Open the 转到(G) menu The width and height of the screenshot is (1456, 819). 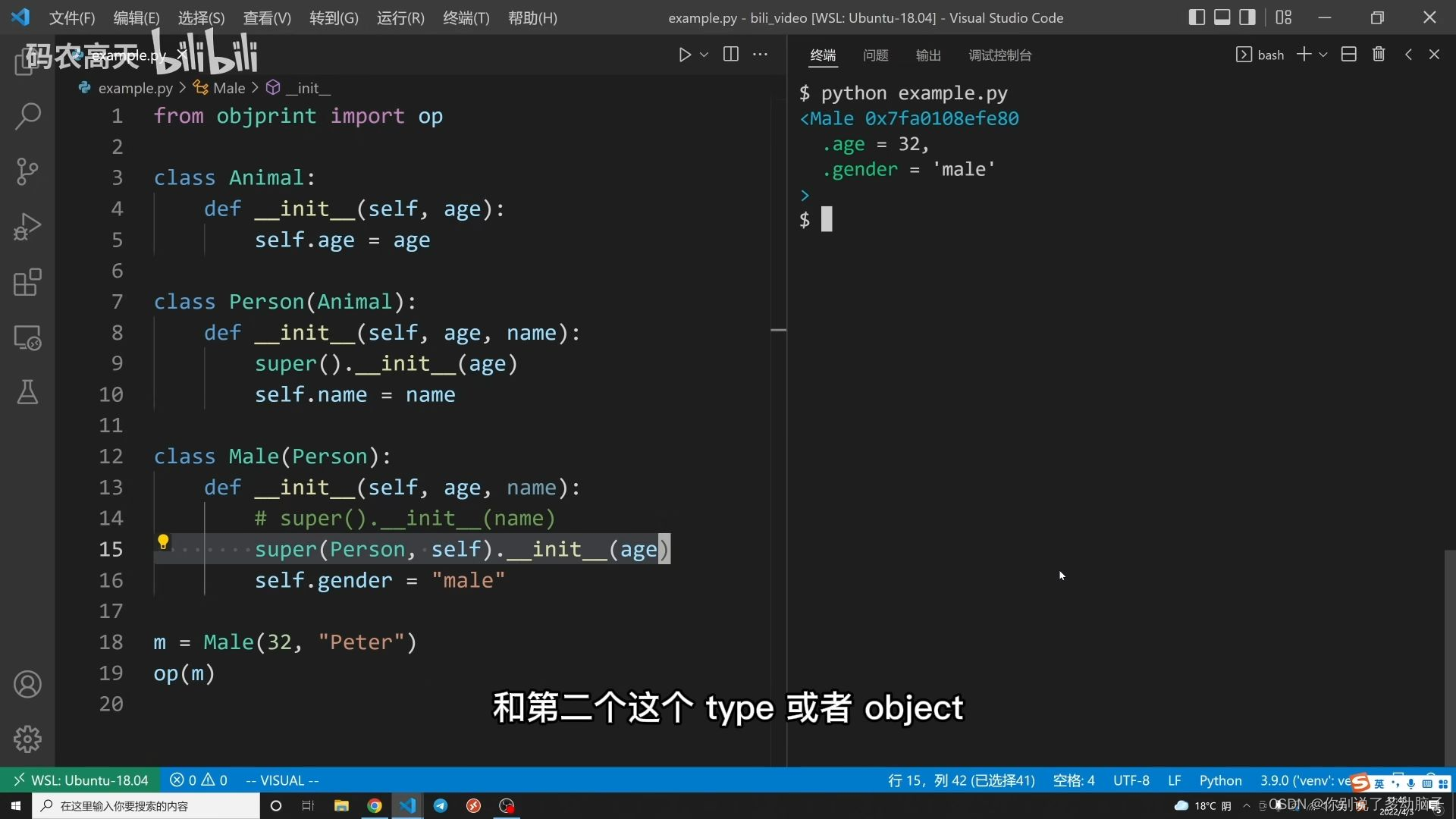coord(334,17)
